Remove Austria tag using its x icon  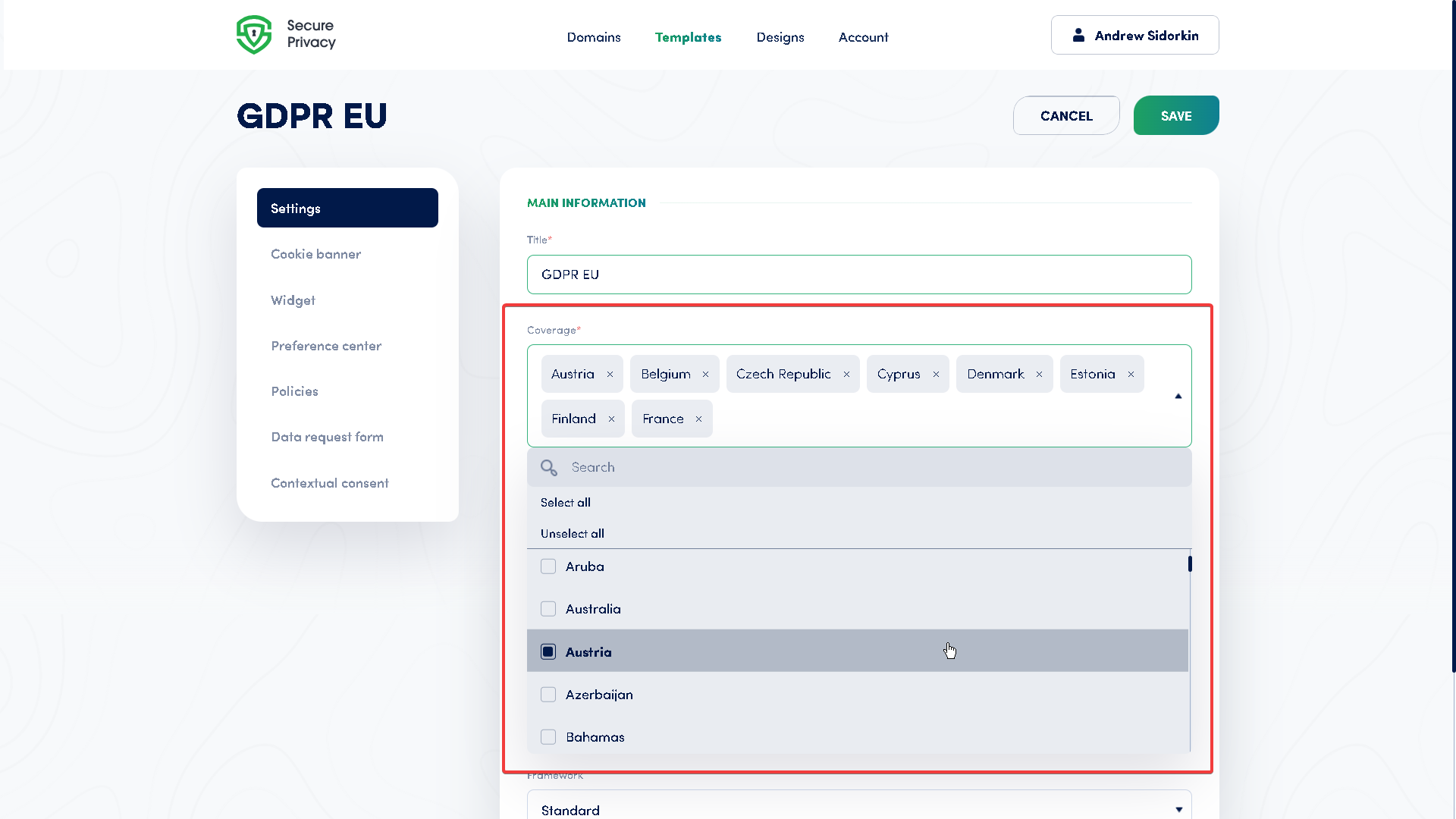pos(611,373)
